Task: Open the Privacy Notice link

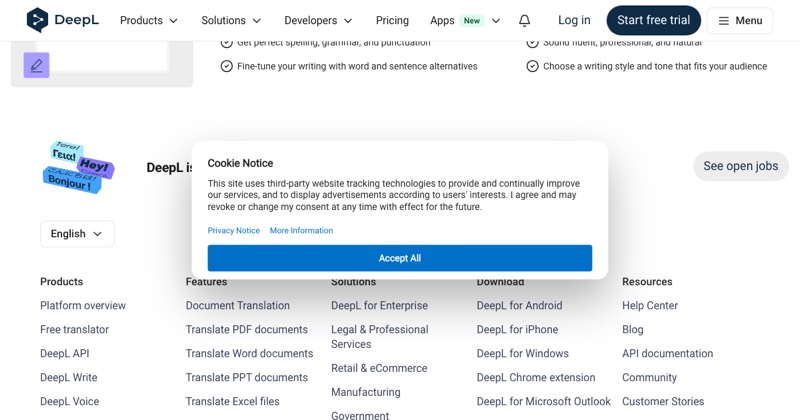Action: 234,231
